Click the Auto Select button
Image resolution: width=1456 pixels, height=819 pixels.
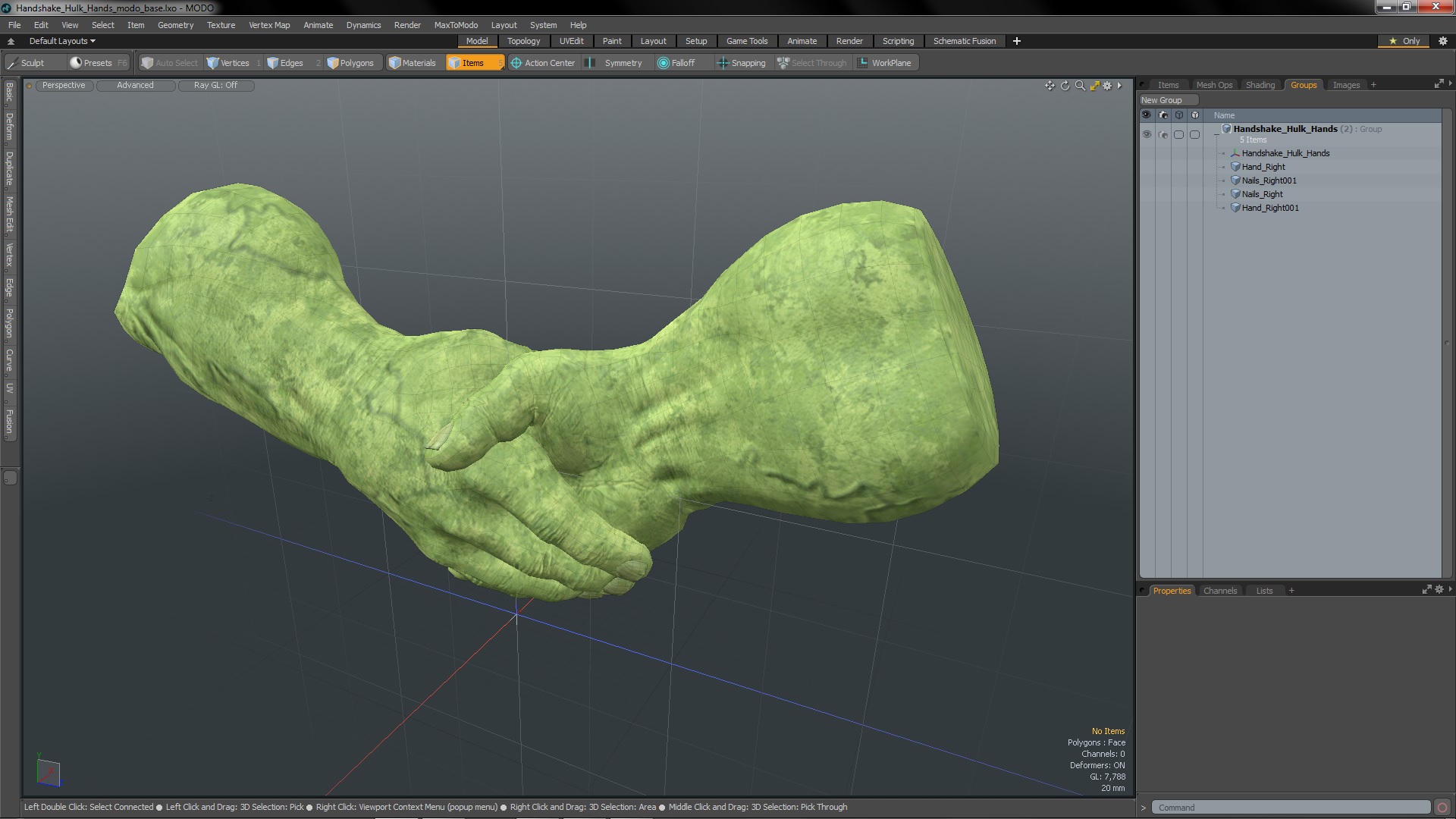tap(170, 63)
